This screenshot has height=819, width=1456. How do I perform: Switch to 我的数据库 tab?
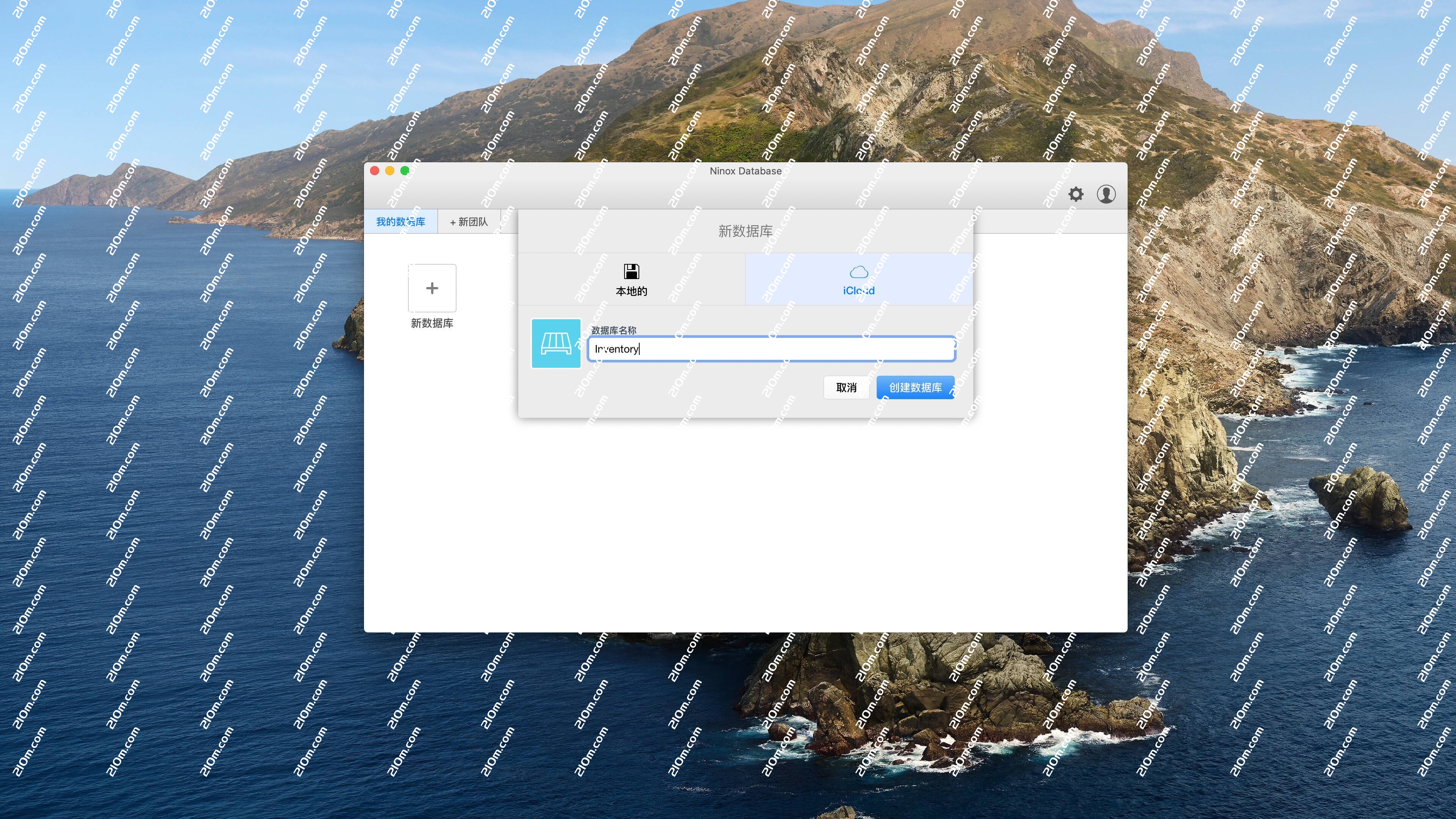point(401,221)
